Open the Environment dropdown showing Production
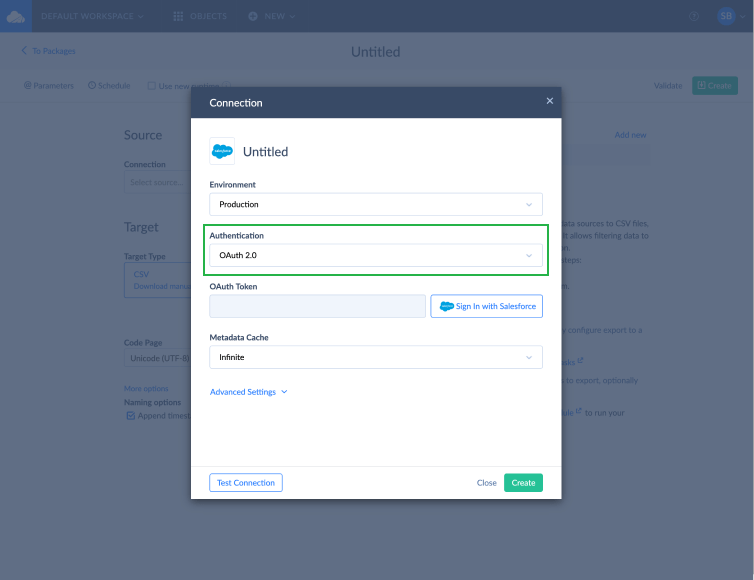Viewport: 754px width, 580px height. pyautogui.click(x=376, y=204)
